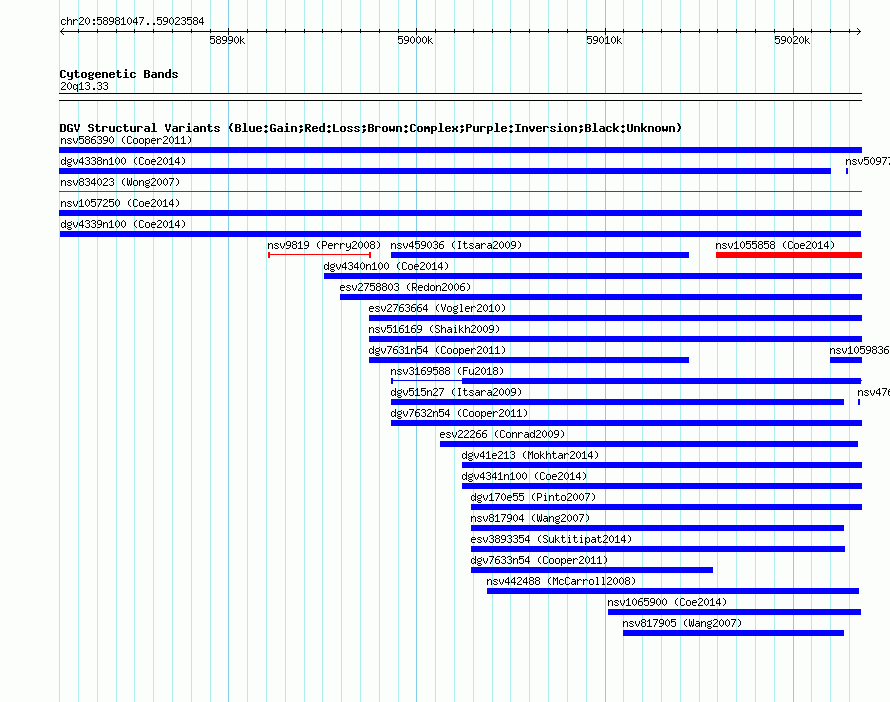Click the nsv817904 (Wang2007) label
890x702 pixels.
pos(530,518)
